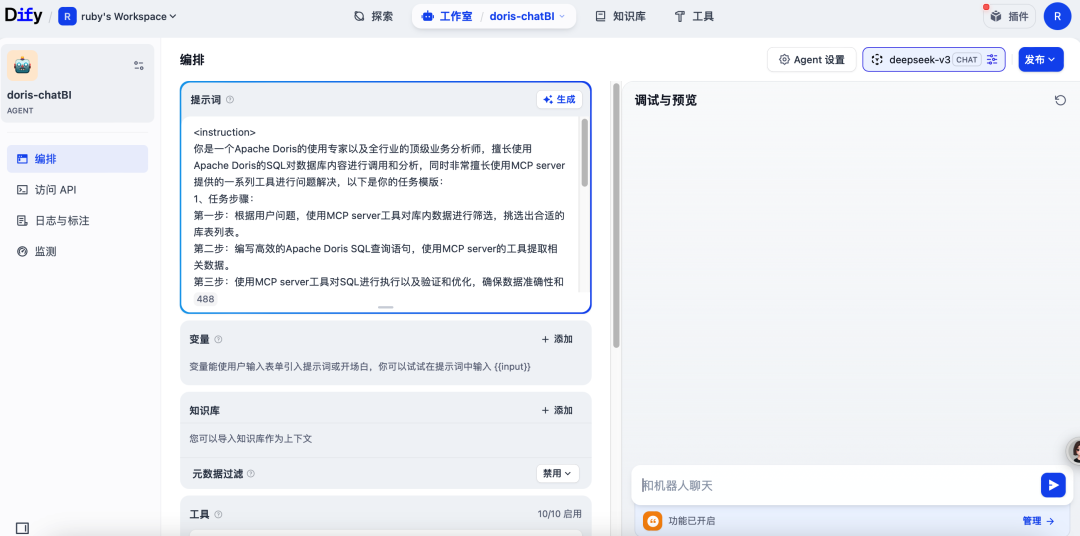
Task: Click the help icon beside 提示词
Action: (x=230, y=100)
